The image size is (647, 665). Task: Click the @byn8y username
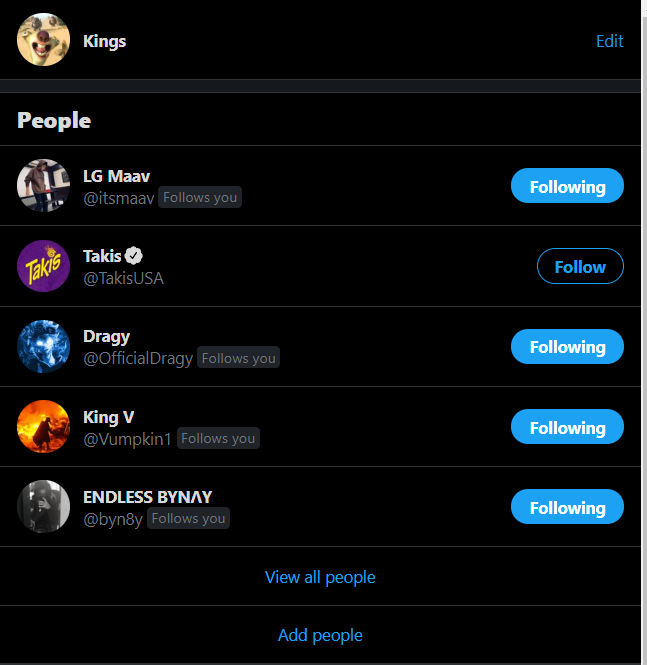click(112, 518)
